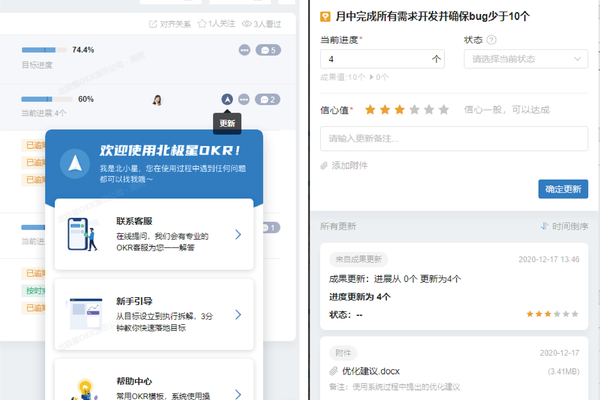Image resolution: width=600 pixels, height=400 pixels.
Task: Open more options on the 60% row
Action: pos(244,100)
